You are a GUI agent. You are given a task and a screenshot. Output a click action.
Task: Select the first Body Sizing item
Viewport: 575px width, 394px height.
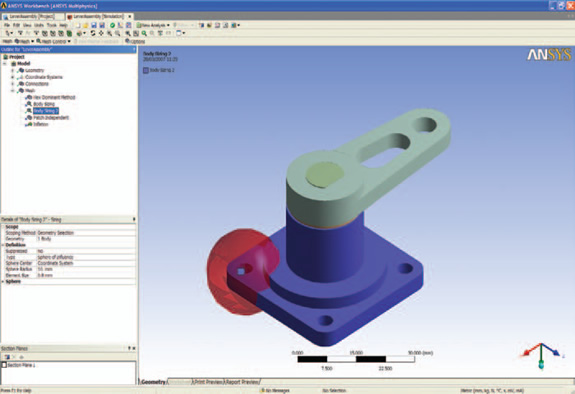44,104
